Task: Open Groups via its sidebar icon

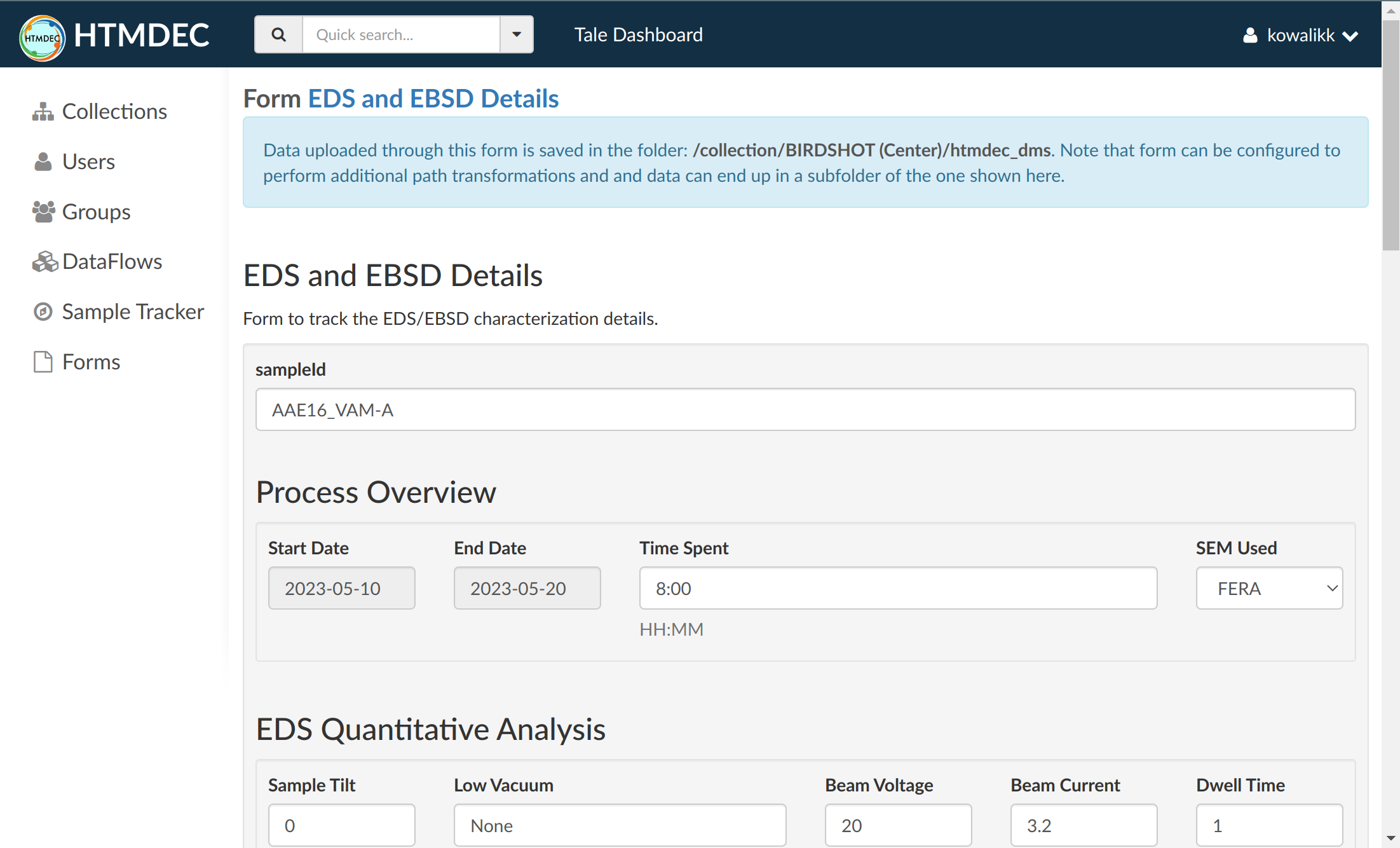Action: point(43,211)
